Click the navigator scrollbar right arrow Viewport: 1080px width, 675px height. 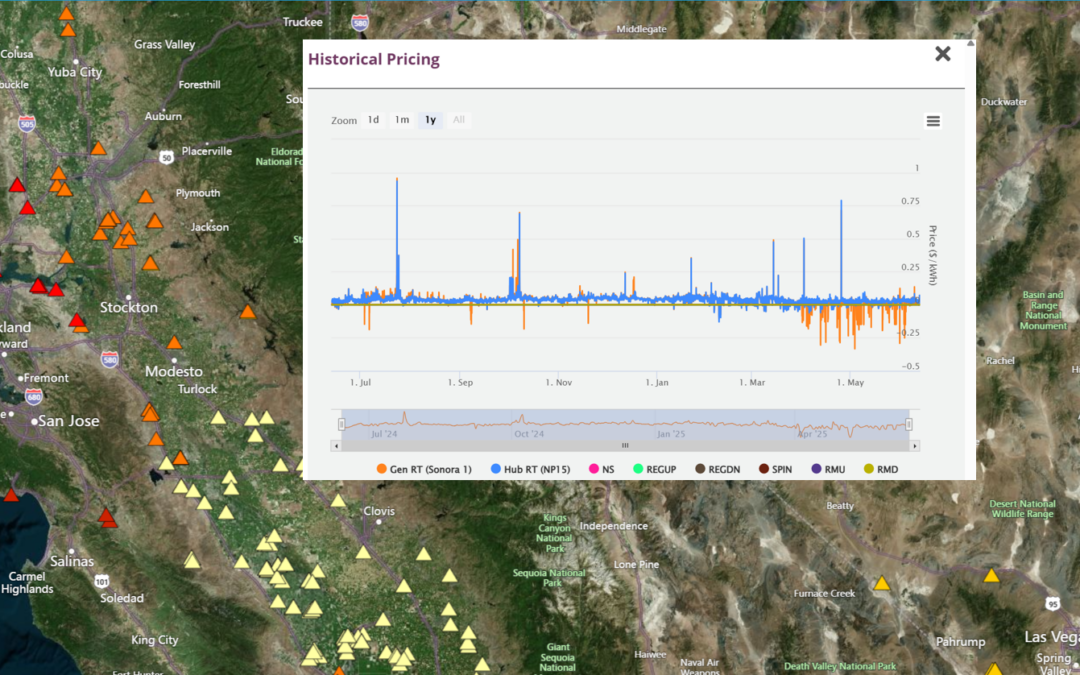point(914,446)
